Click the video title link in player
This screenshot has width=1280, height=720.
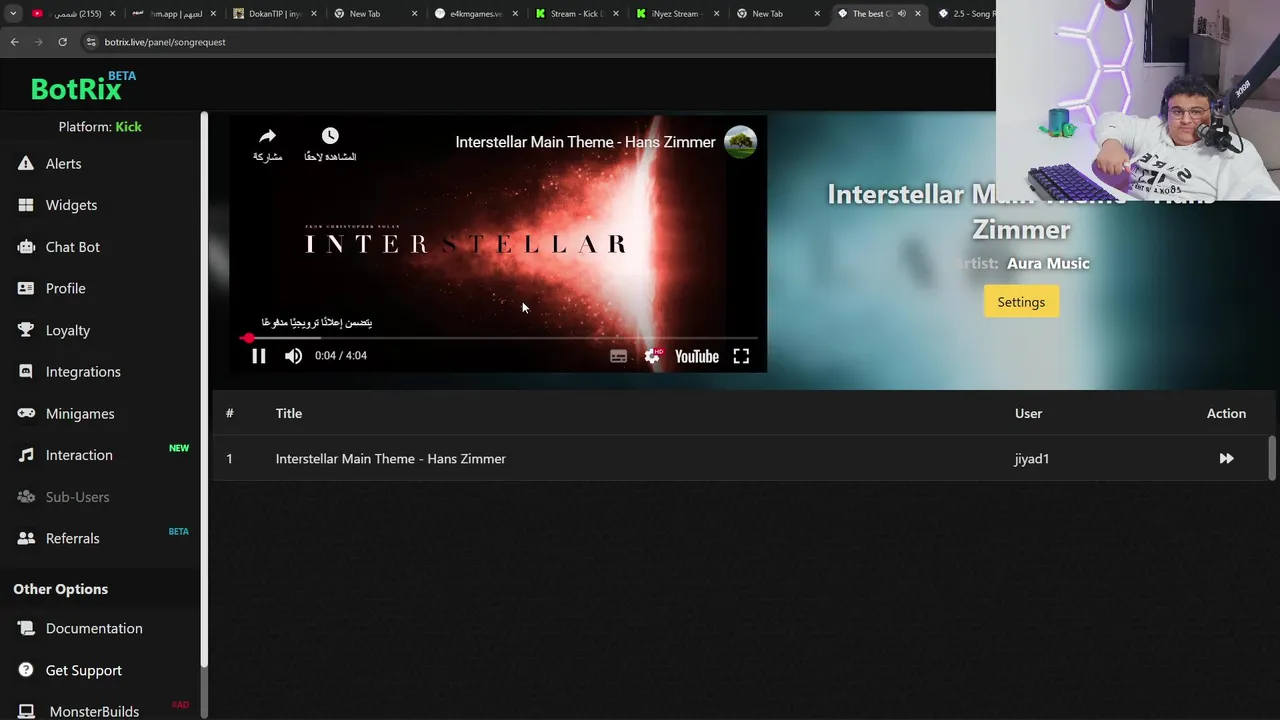(585, 142)
